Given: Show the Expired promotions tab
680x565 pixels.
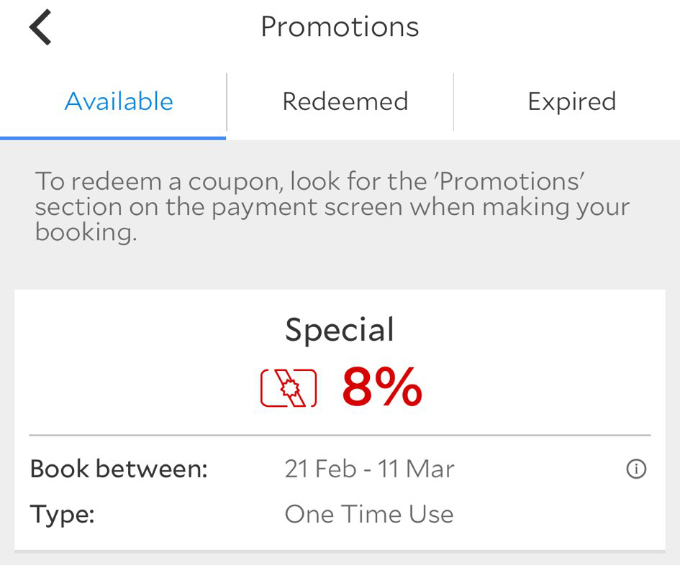Looking at the screenshot, I should click(x=572, y=101).
